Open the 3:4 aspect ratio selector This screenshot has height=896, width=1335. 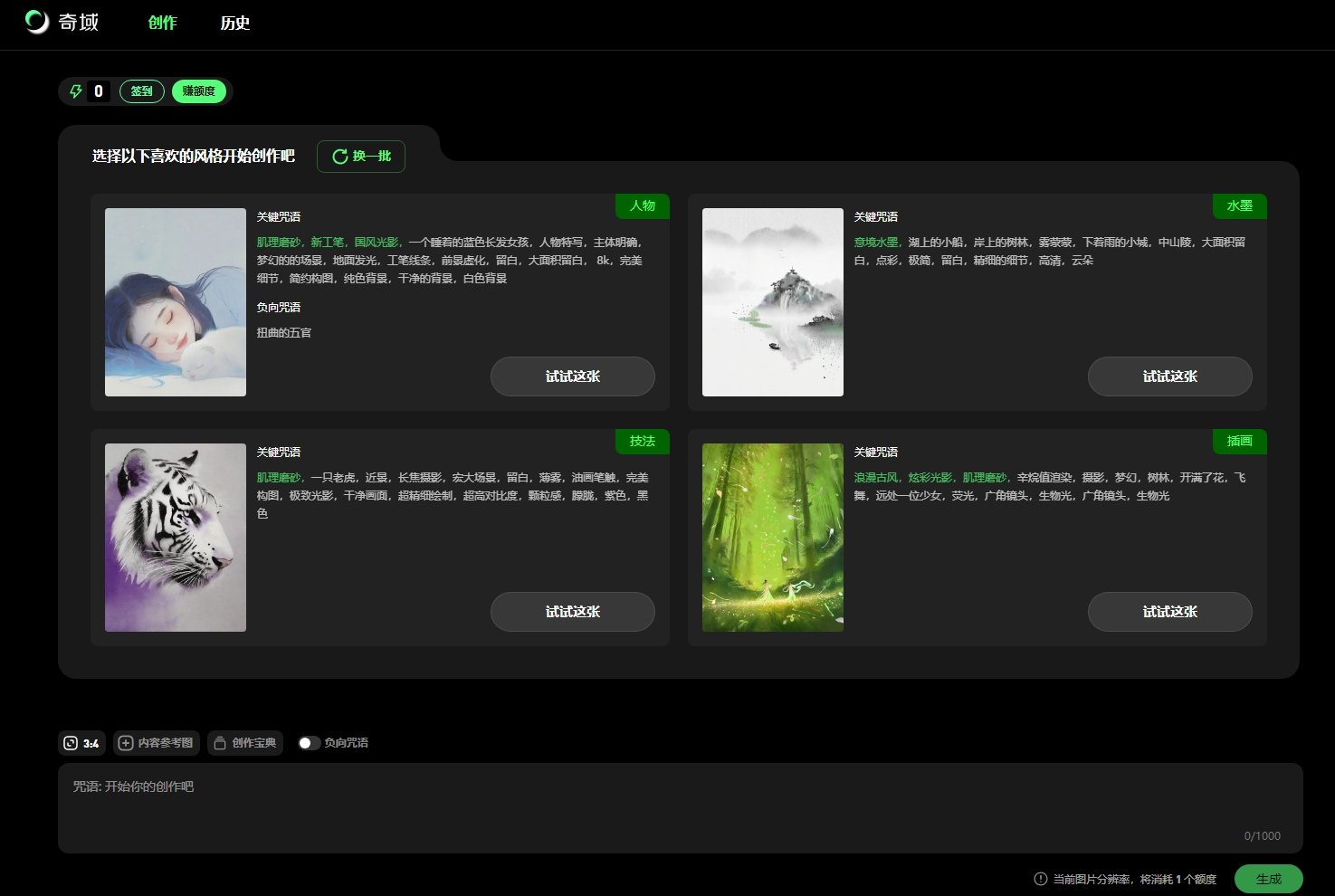[x=81, y=743]
